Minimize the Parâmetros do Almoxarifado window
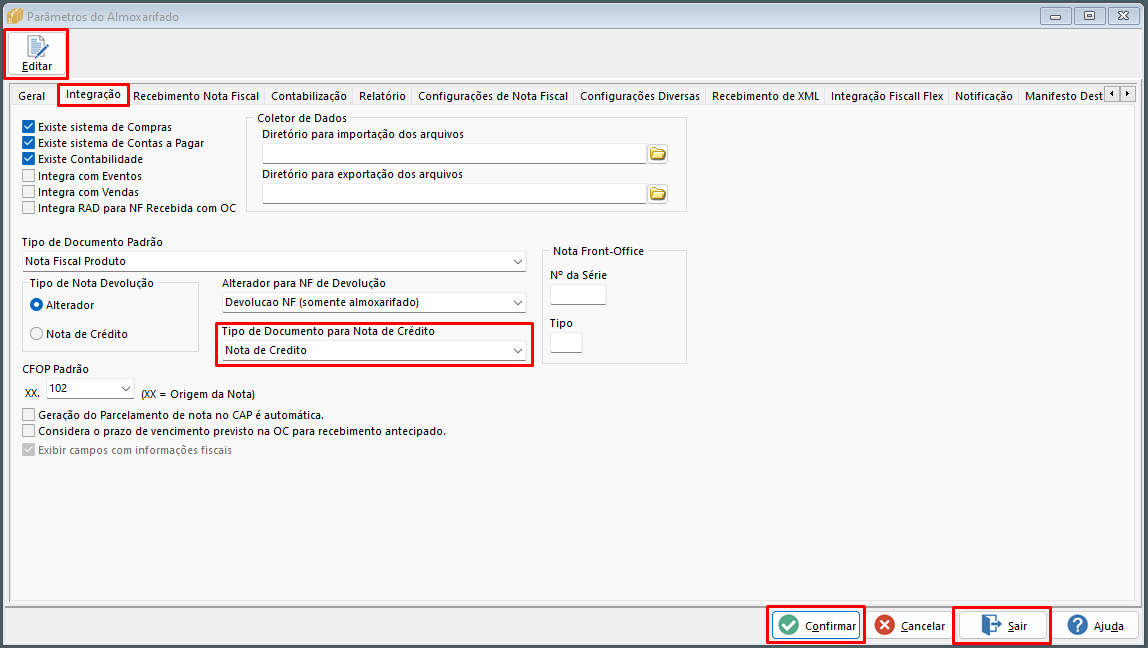 click(x=1056, y=15)
